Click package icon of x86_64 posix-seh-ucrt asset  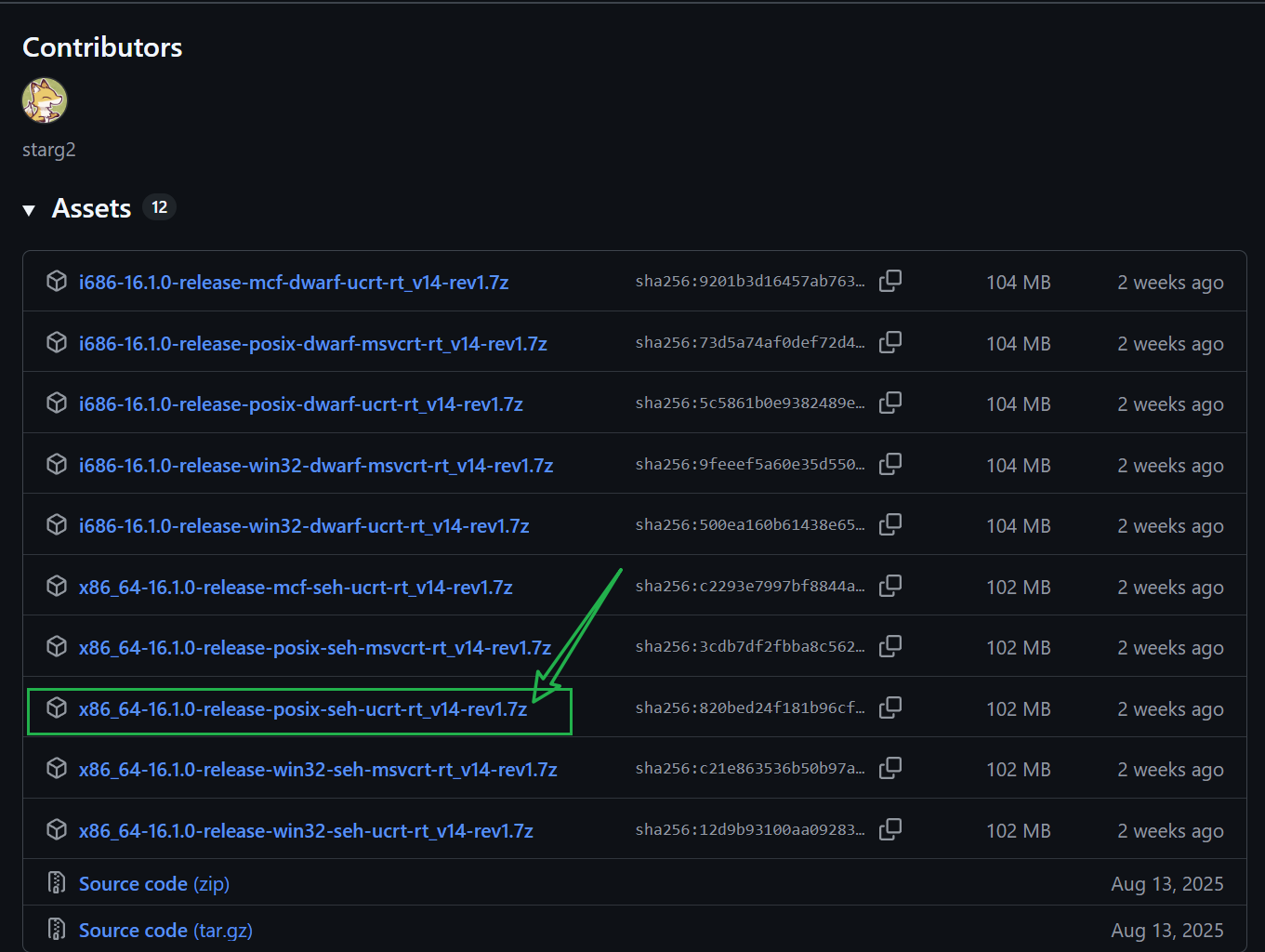[57, 707]
